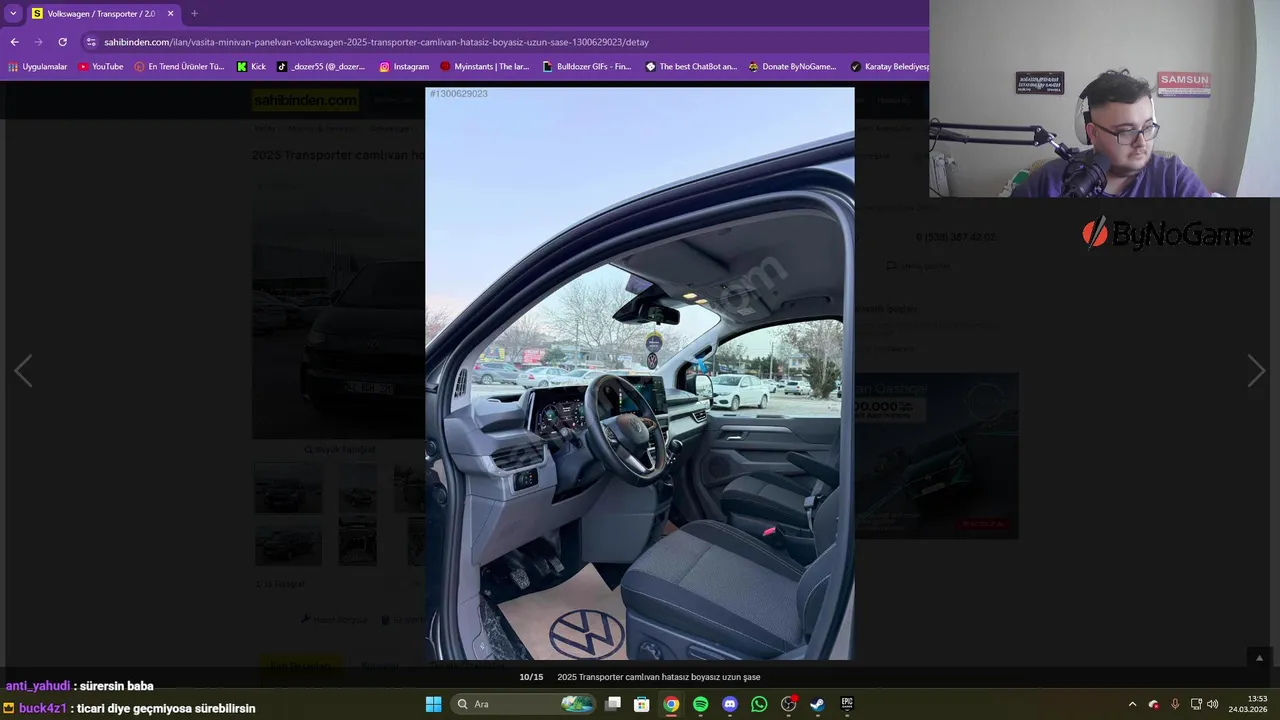Open Discord from taskbar
Viewport: 1280px width, 720px height.
tap(730, 704)
